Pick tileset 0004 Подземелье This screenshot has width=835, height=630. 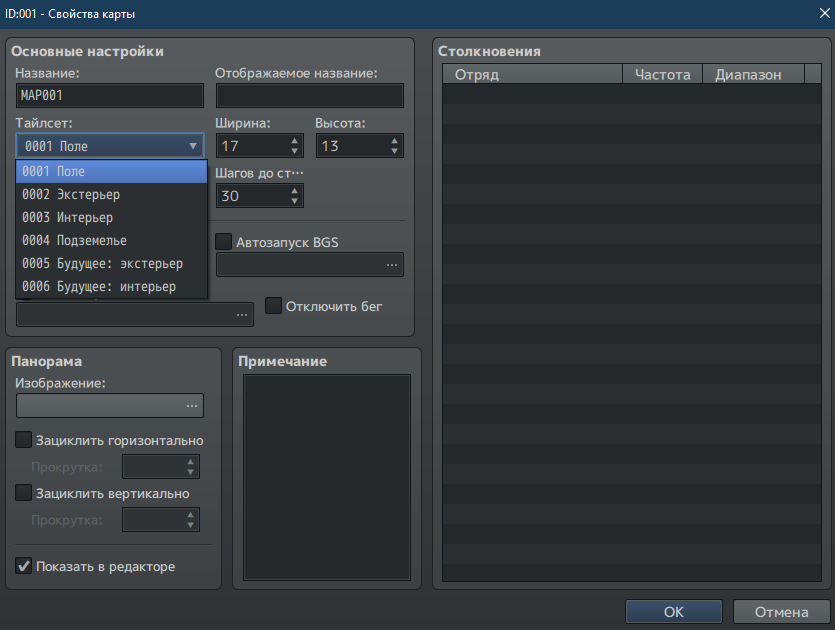point(111,240)
